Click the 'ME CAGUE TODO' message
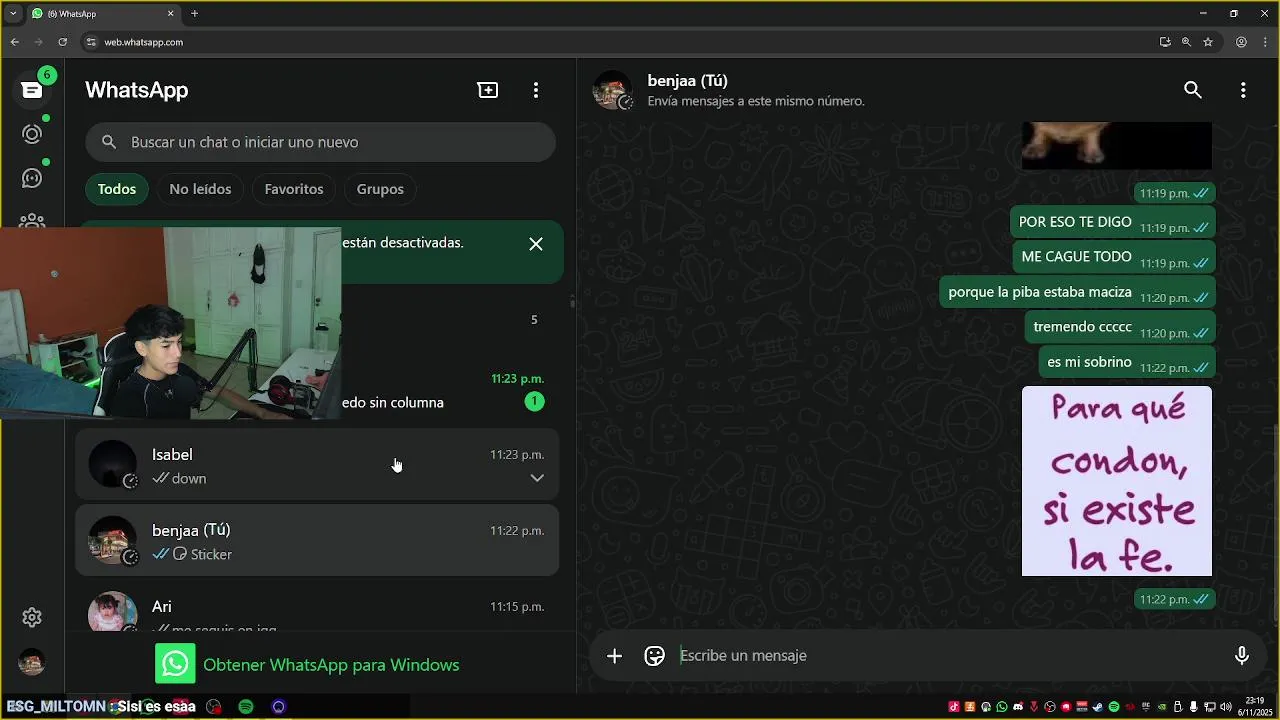 tap(1114, 258)
